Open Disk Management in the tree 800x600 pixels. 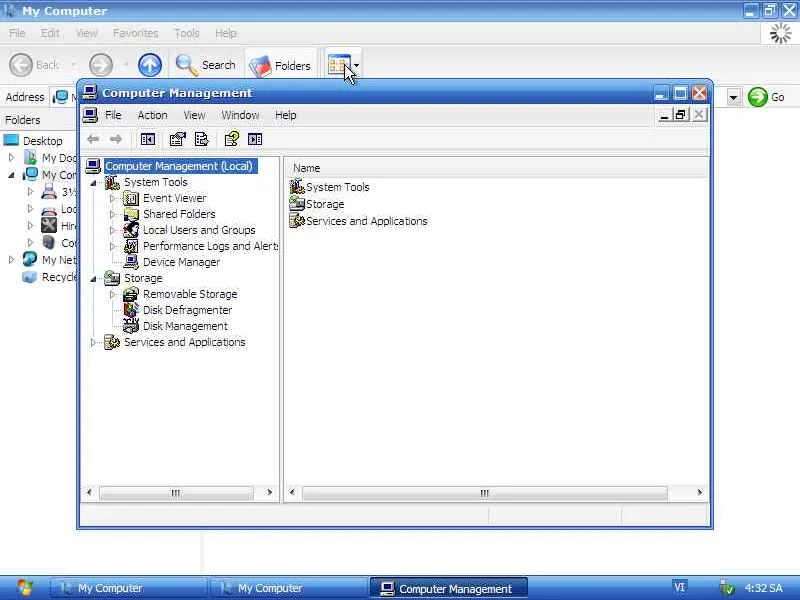click(185, 326)
